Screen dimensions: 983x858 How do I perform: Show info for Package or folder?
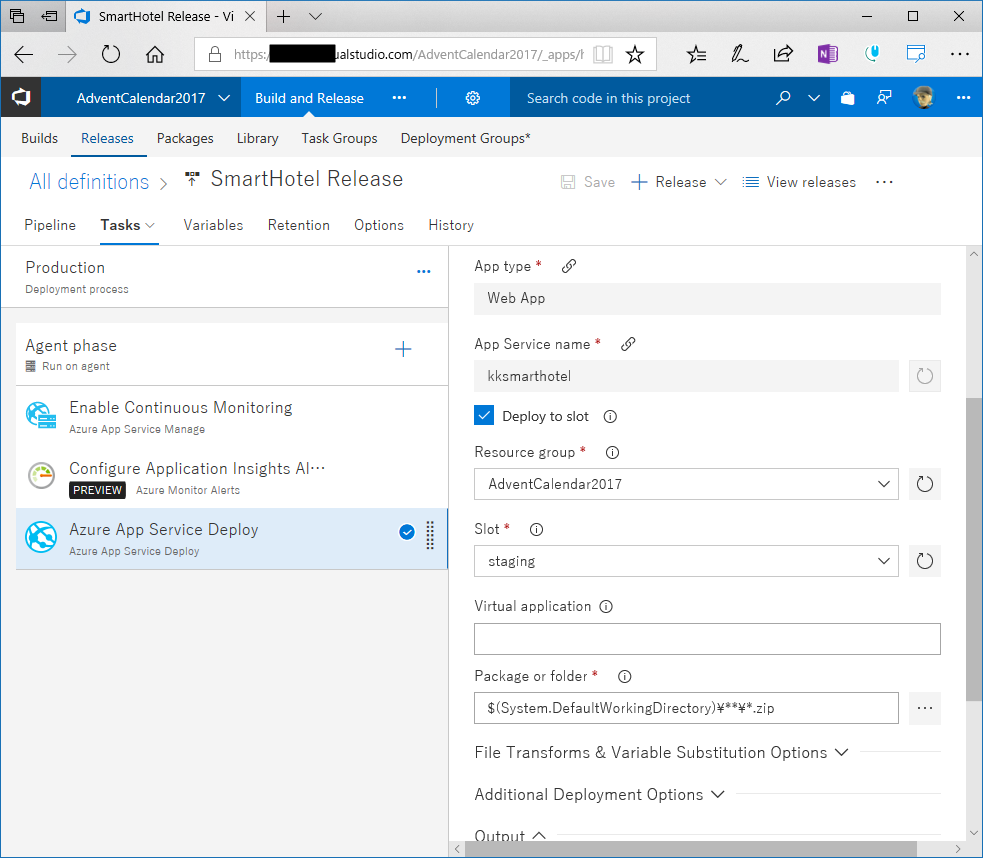(x=624, y=677)
